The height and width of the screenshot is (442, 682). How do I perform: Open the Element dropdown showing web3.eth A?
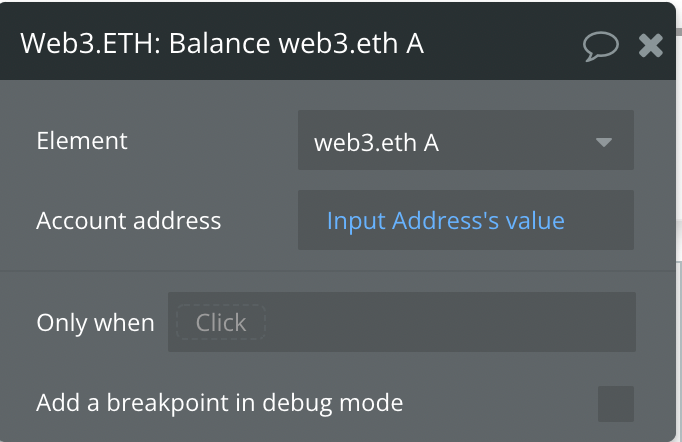465,140
